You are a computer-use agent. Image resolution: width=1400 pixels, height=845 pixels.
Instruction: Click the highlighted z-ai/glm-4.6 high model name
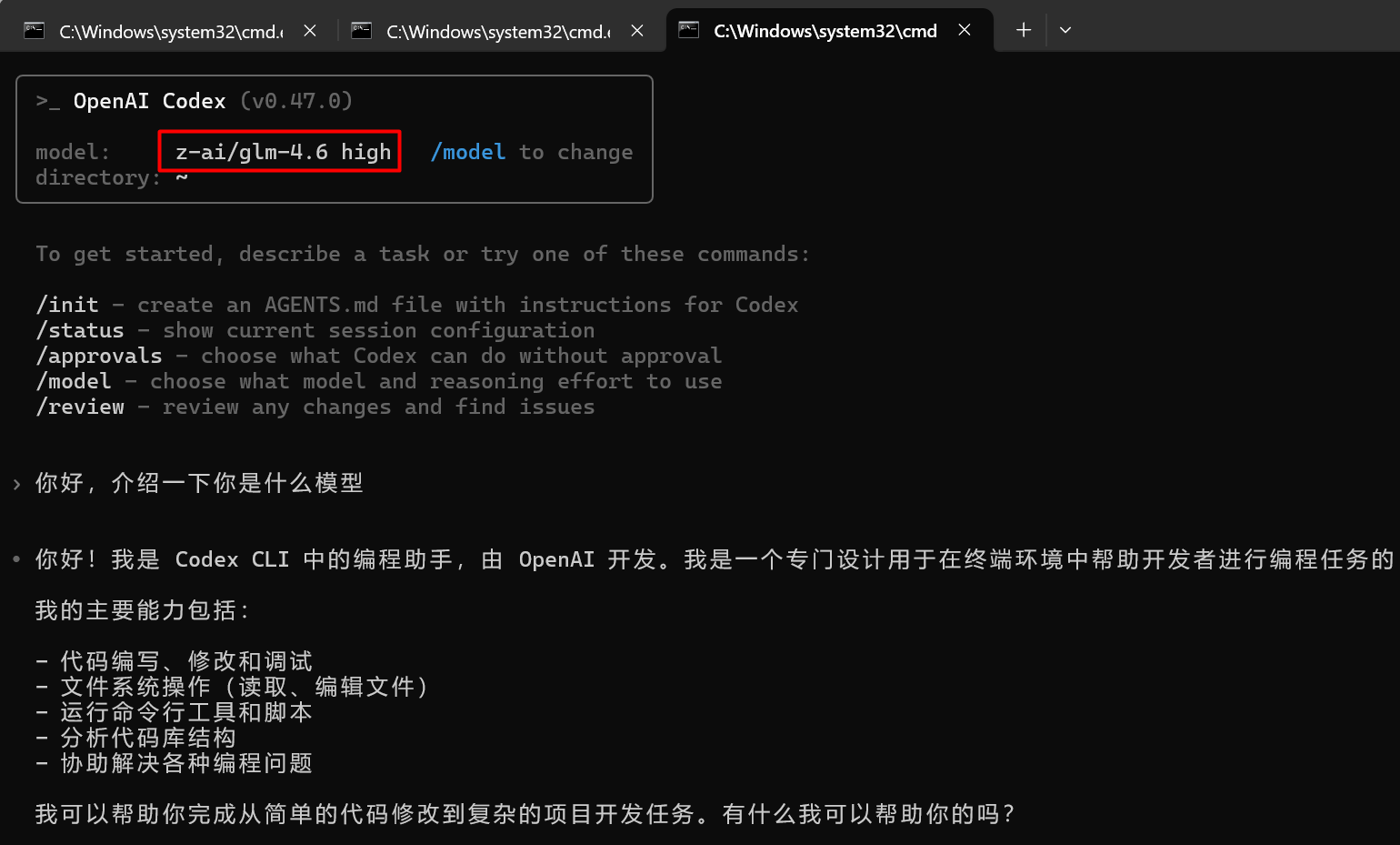pyautogui.click(x=279, y=151)
